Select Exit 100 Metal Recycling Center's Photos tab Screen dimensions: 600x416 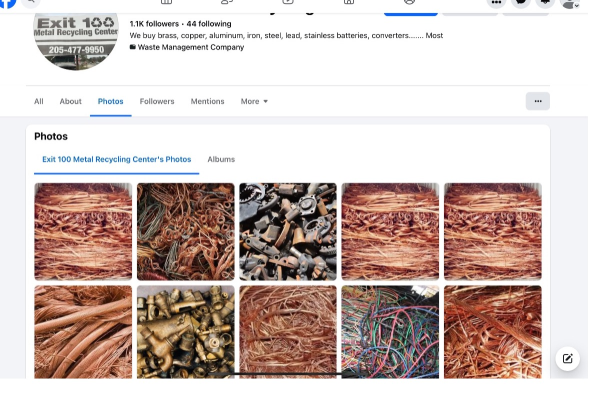pos(116,159)
